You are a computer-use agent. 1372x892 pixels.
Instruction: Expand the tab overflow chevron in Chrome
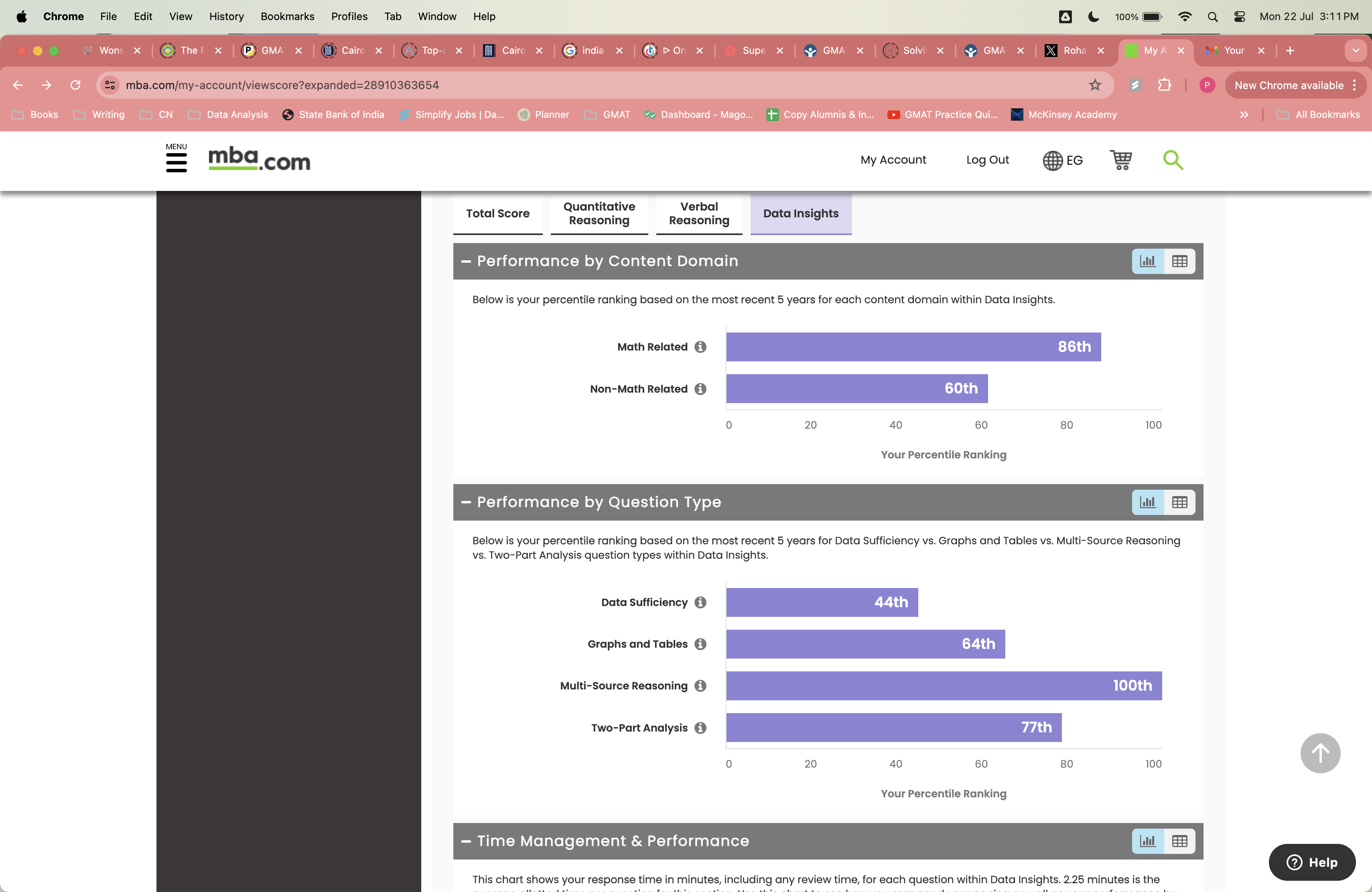pos(1355,51)
